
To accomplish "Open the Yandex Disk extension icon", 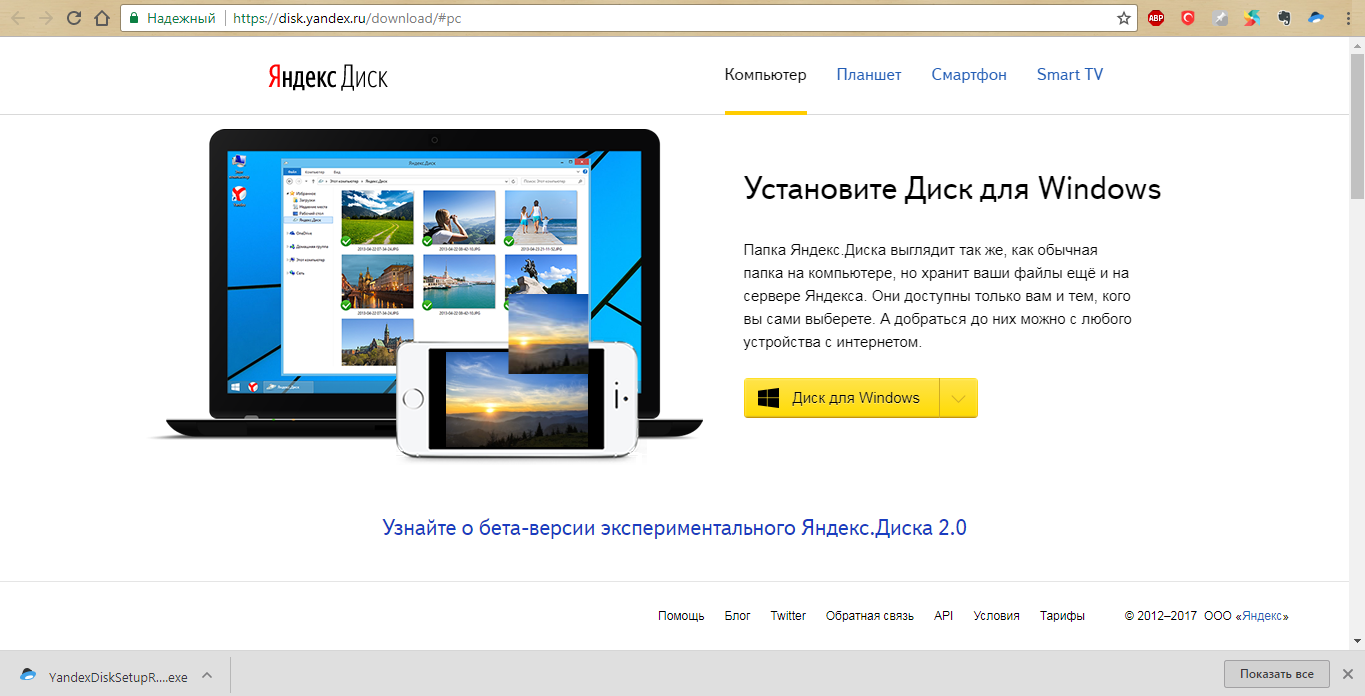I will click(x=1316, y=18).
